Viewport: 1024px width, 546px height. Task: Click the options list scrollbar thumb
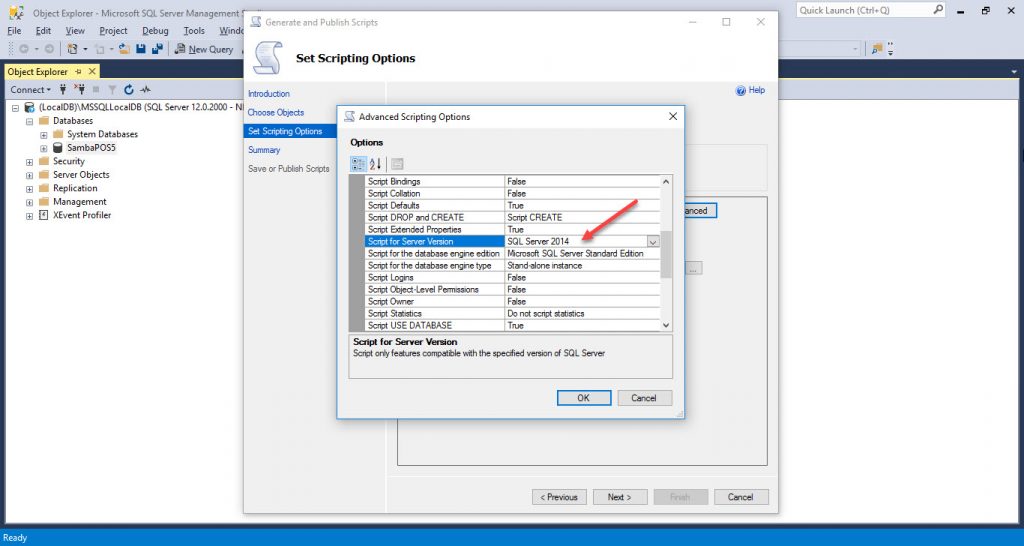coord(666,254)
